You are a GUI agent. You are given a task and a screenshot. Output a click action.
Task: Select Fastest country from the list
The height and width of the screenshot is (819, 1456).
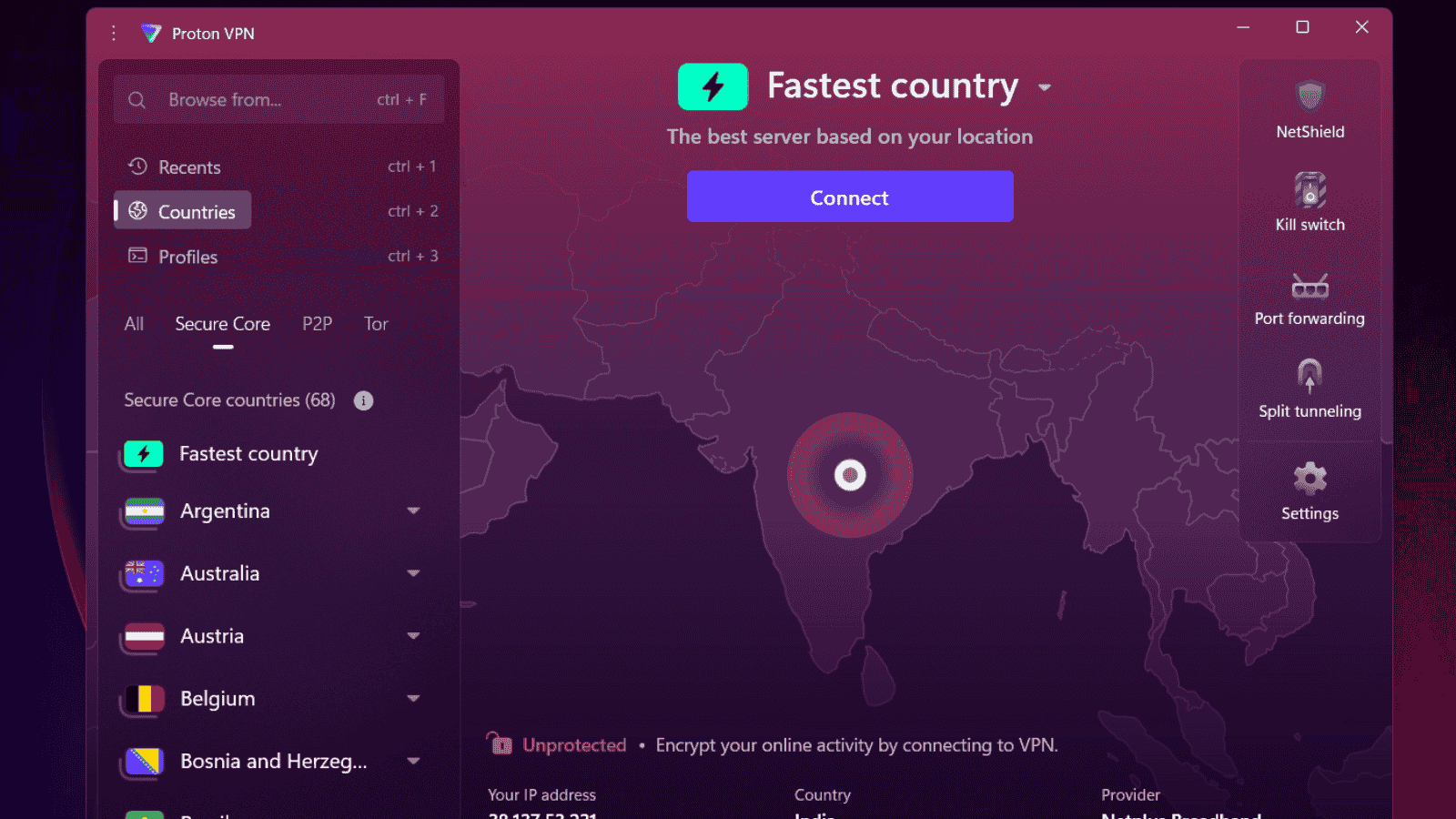248,454
